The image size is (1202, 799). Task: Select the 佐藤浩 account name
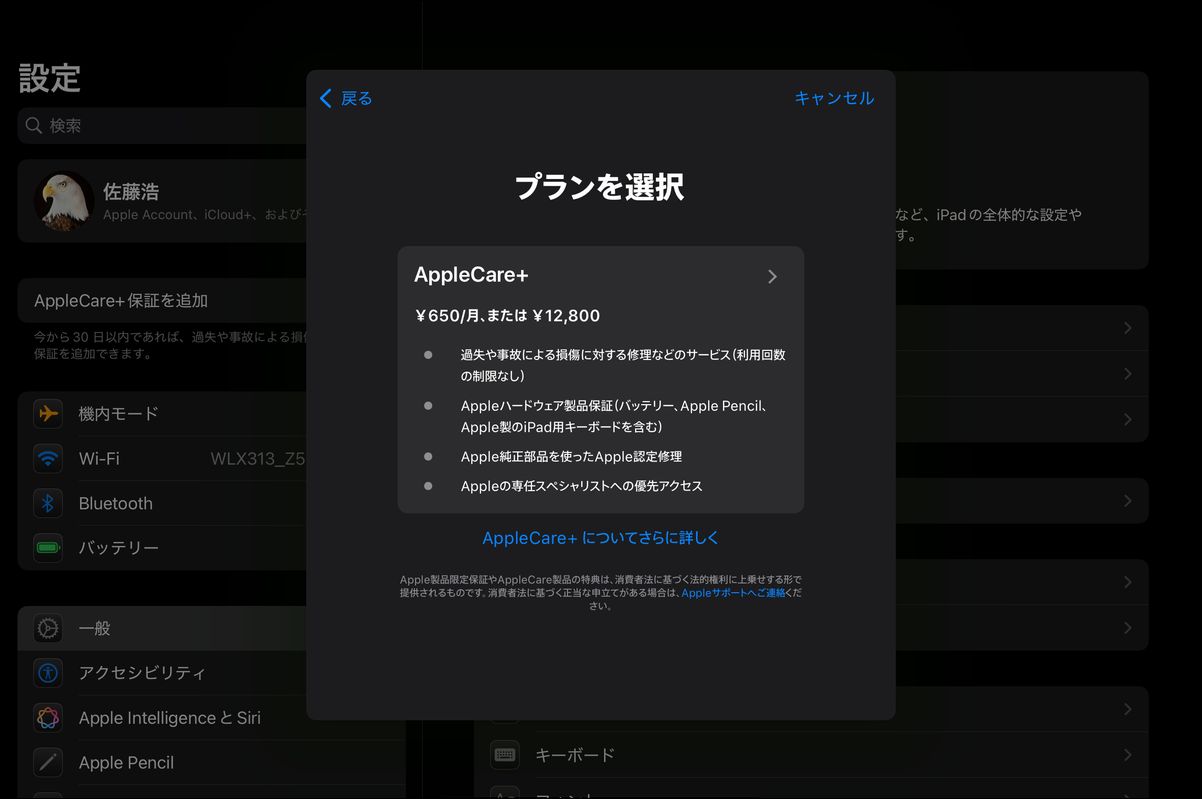coord(131,191)
